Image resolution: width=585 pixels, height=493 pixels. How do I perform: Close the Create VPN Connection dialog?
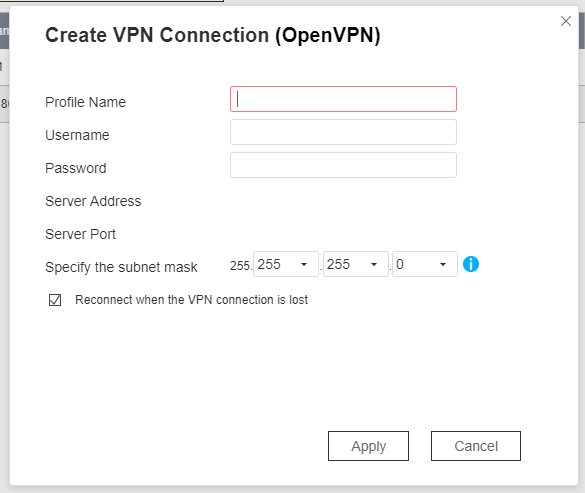[x=566, y=21]
